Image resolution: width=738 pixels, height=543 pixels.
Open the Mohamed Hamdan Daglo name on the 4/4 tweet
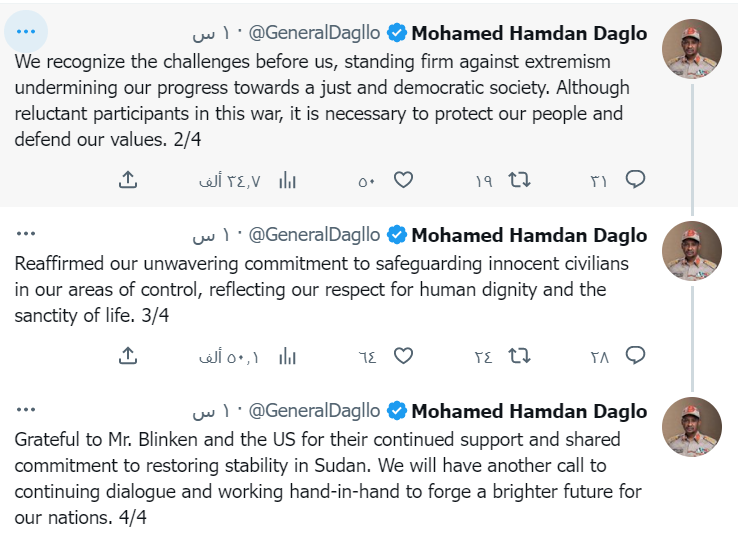tap(529, 411)
